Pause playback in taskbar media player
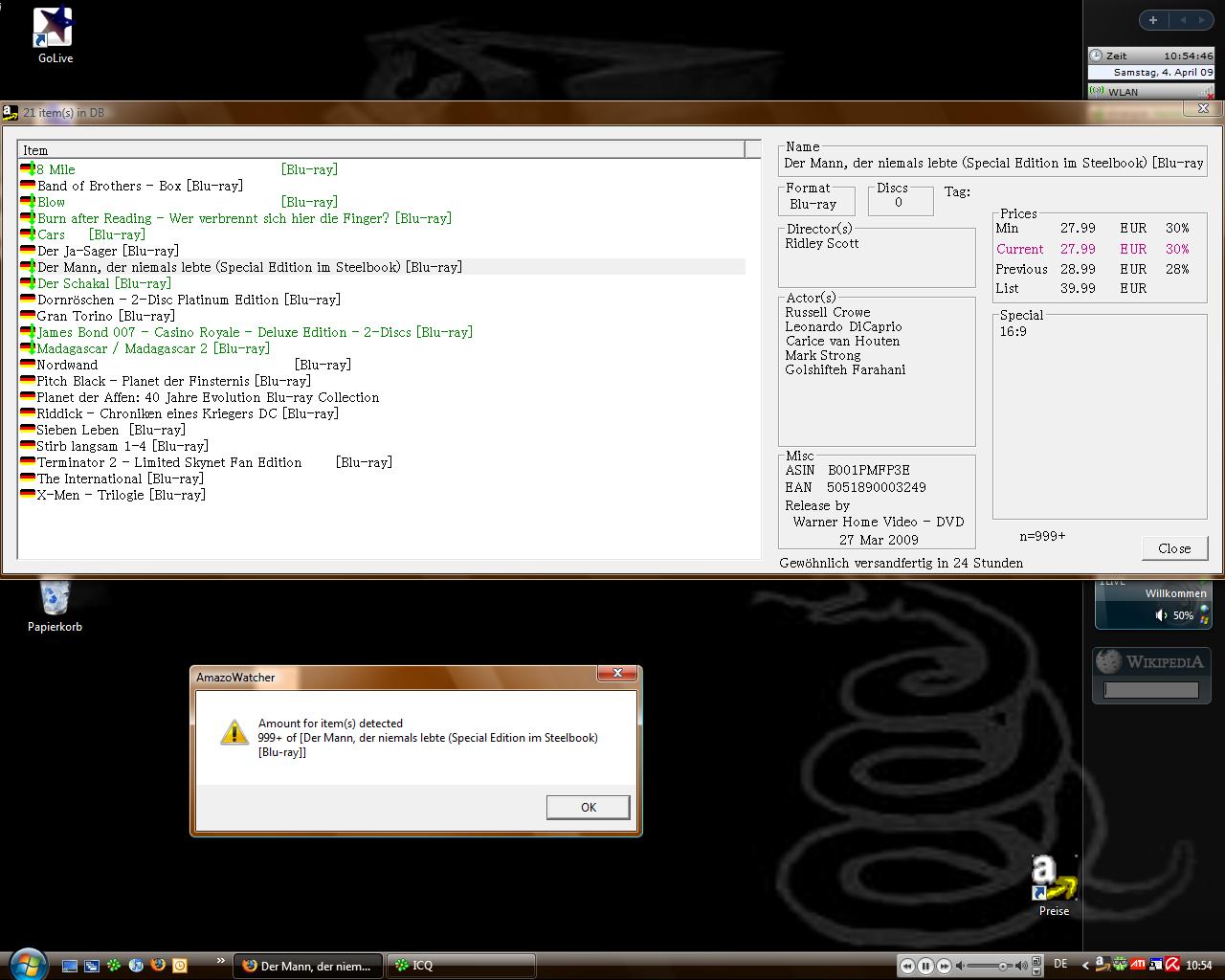The width and height of the screenshot is (1225, 980). click(925, 966)
